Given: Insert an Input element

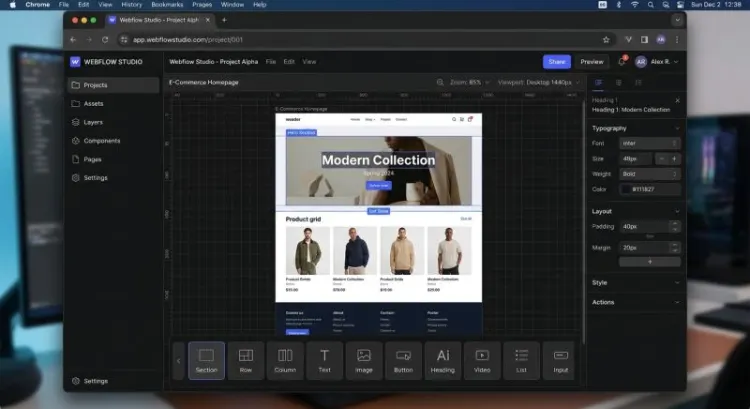Looking at the screenshot, I should pyautogui.click(x=560, y=361).
